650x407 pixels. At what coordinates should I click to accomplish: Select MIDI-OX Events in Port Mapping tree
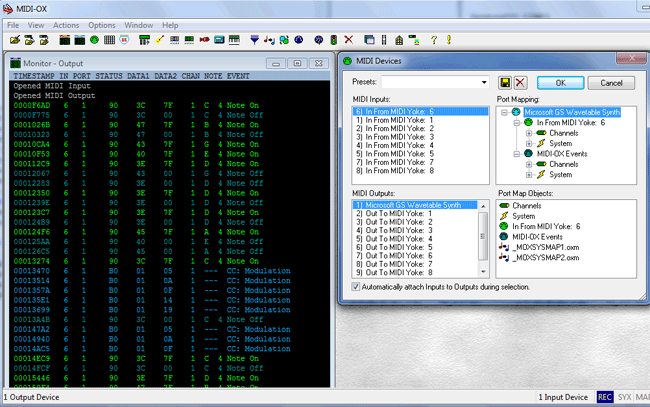(x=562, y=154)
